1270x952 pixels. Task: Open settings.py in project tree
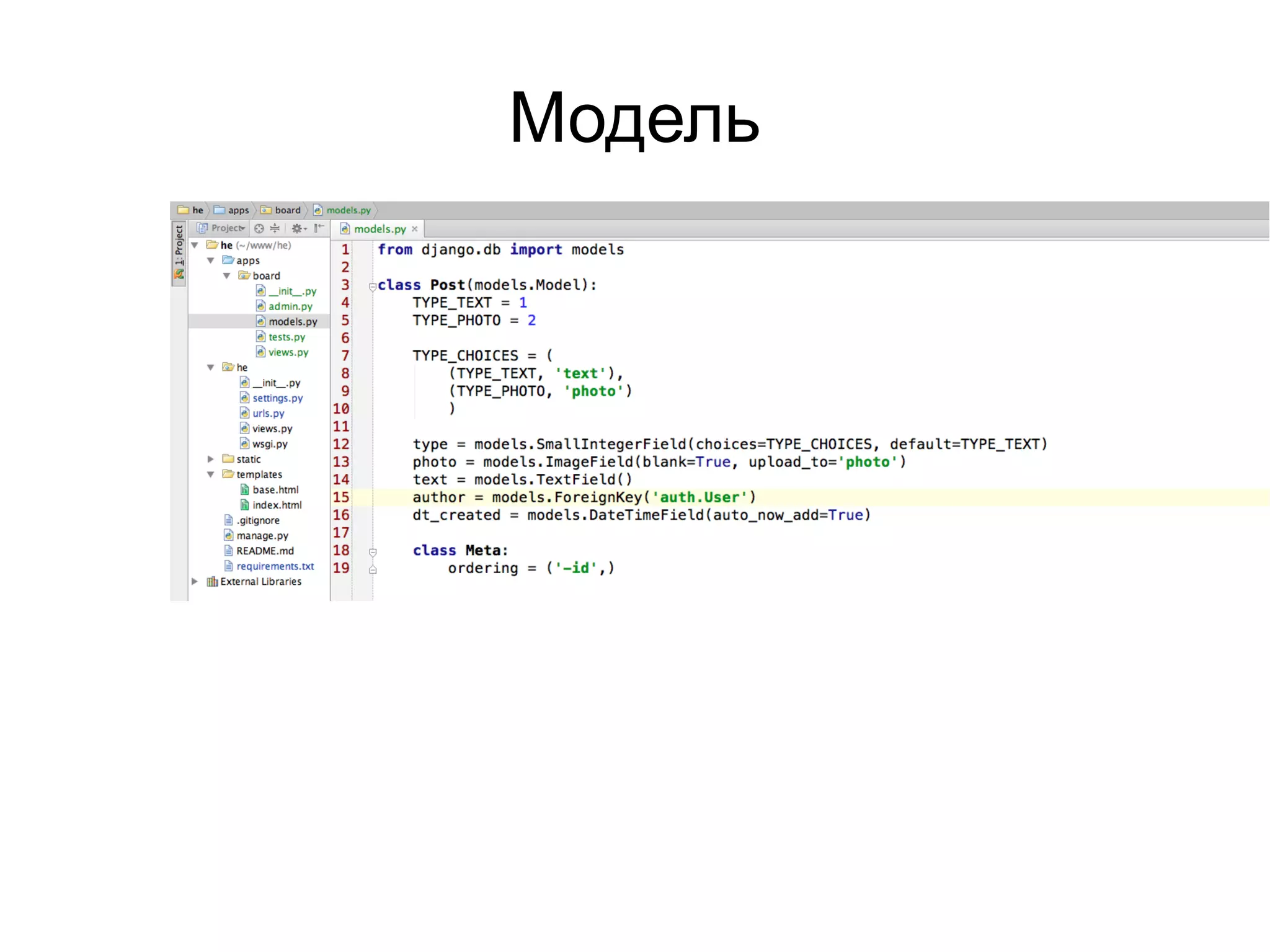point(277,398)
